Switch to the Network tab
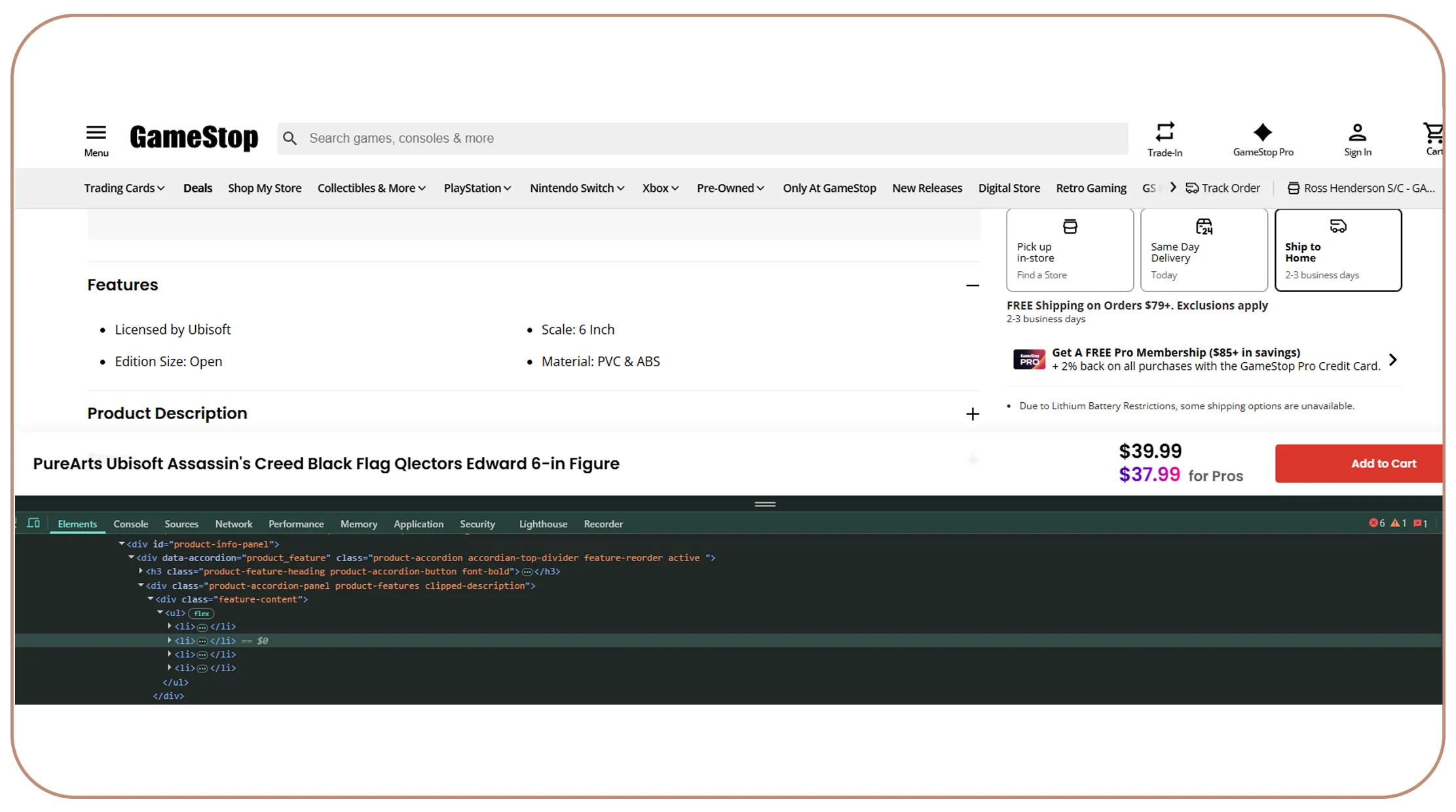1456x812 pixels. pyautogui.click(x=234, y=524)
